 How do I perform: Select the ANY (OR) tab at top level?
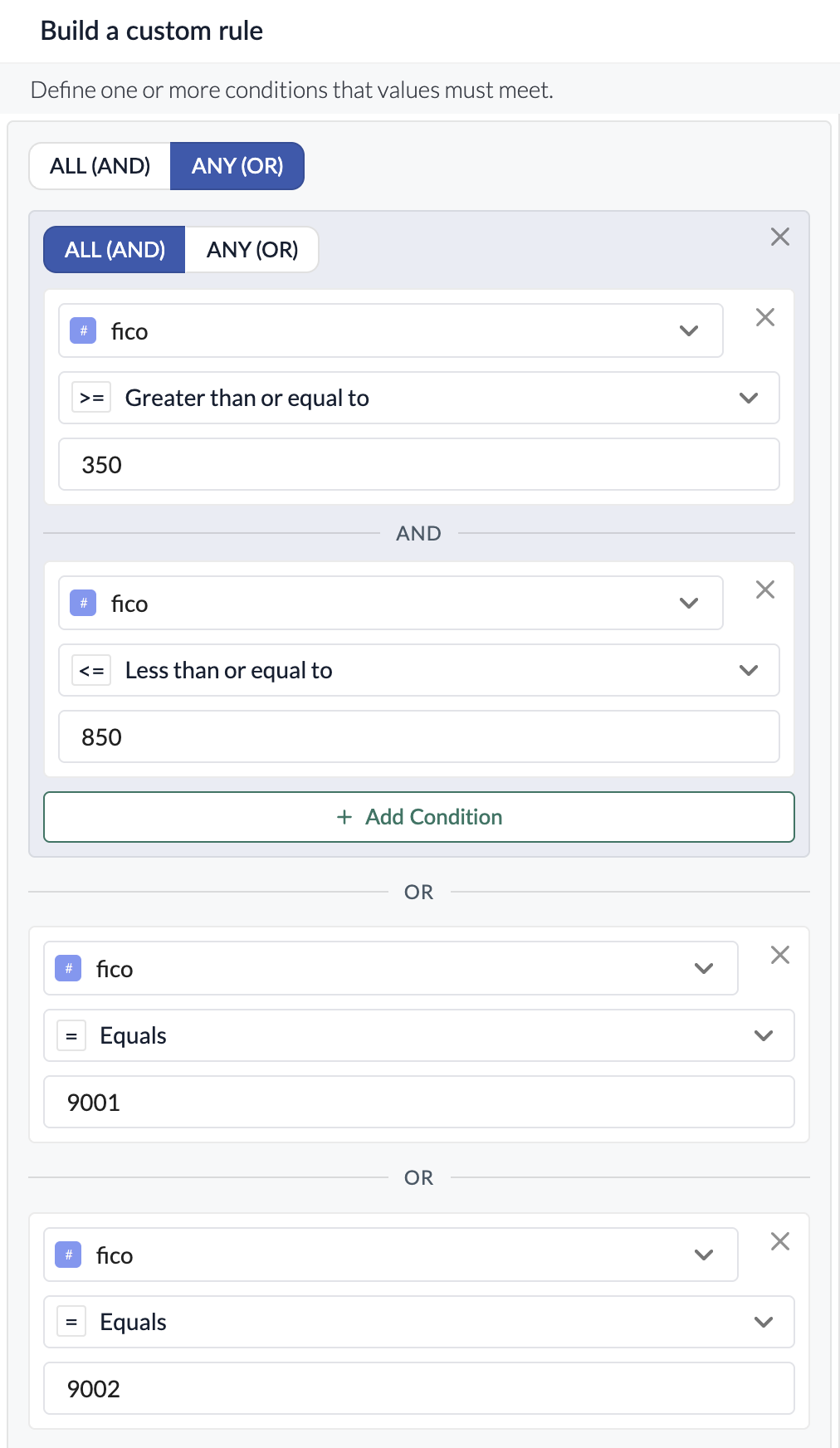coord(237,165)
